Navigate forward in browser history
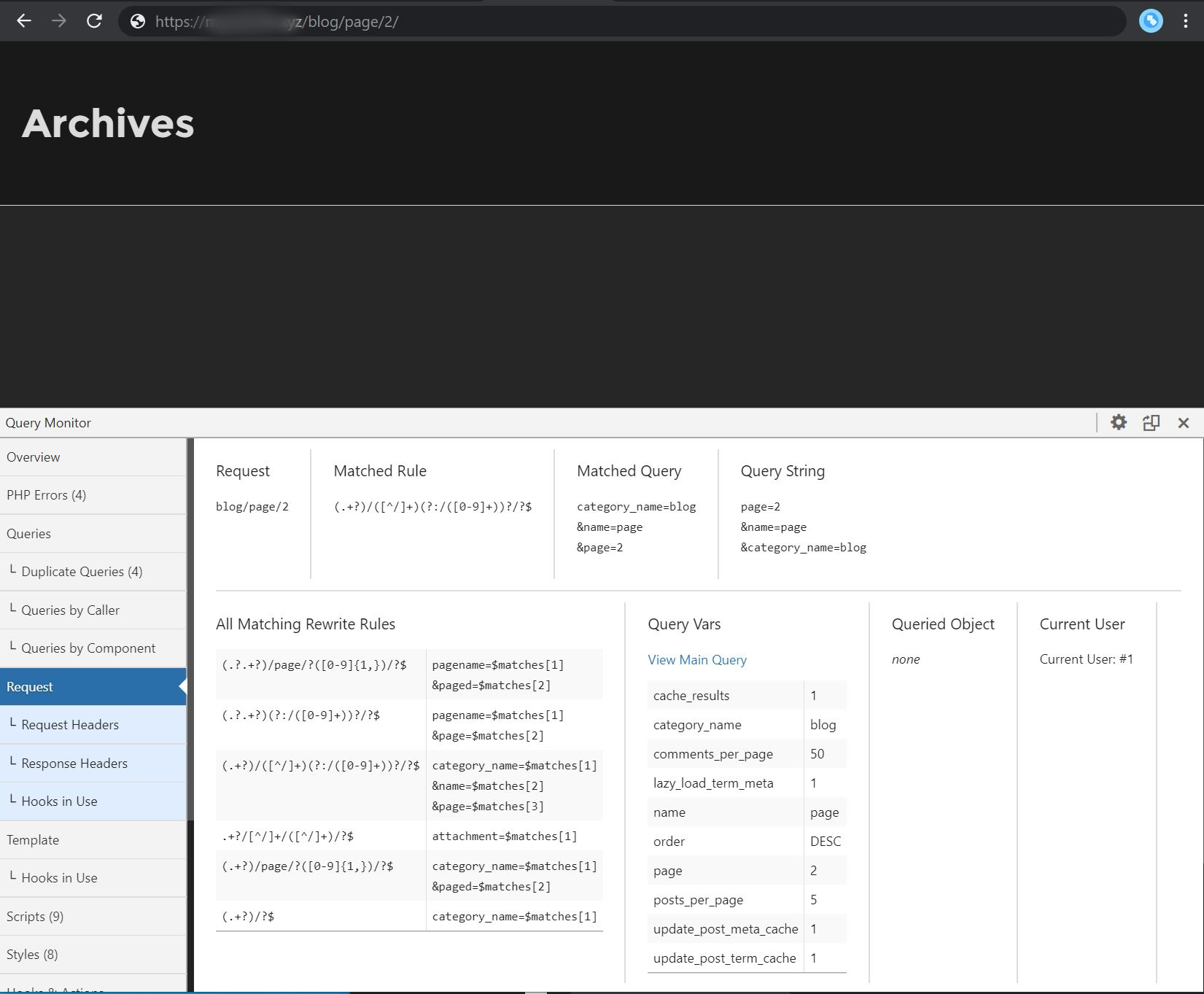 coord(59,21)
